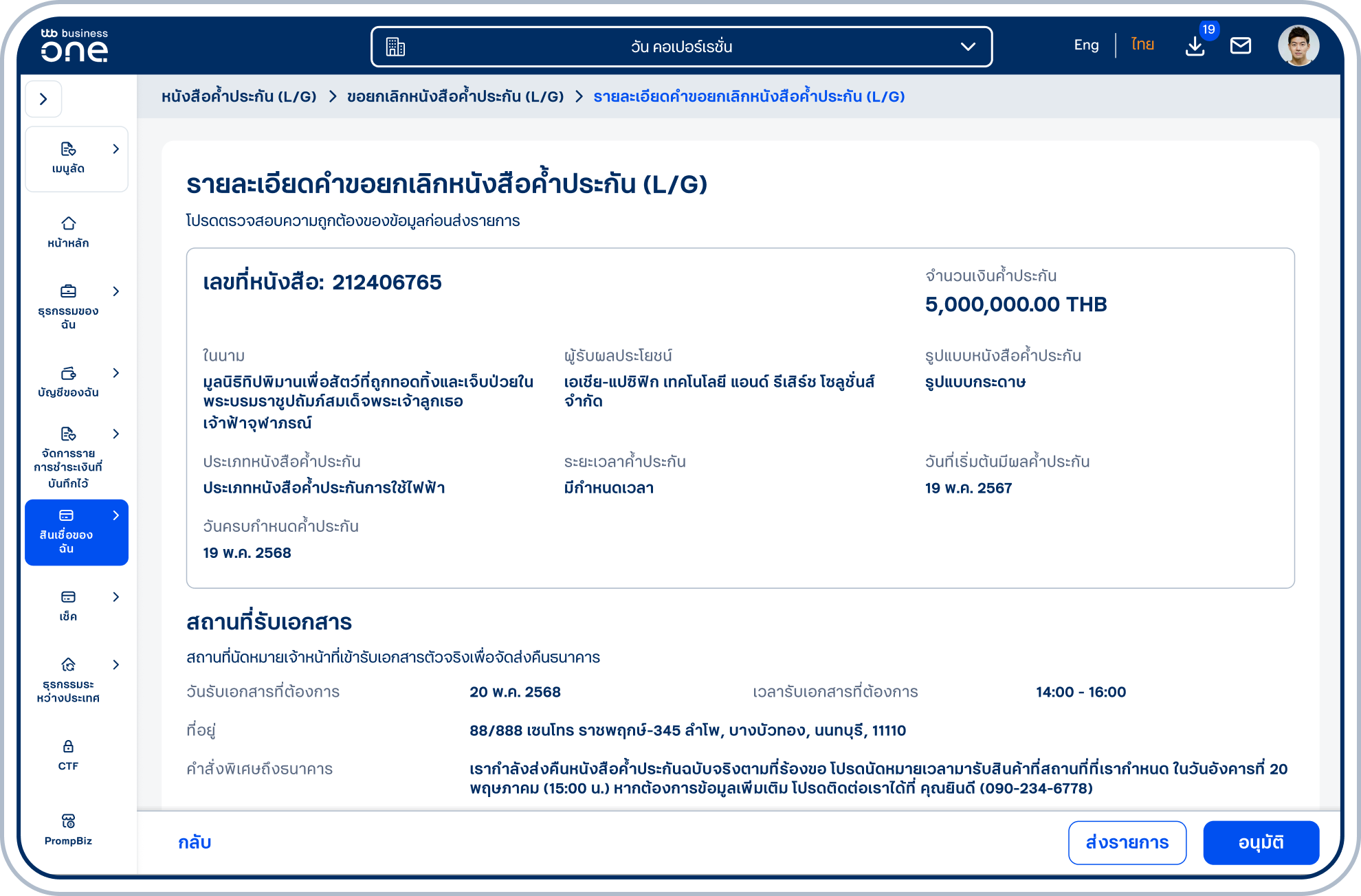The height and width of the screenshot is (896, 1361).
Task: Click the ttb business one logo
Action: 74,45
